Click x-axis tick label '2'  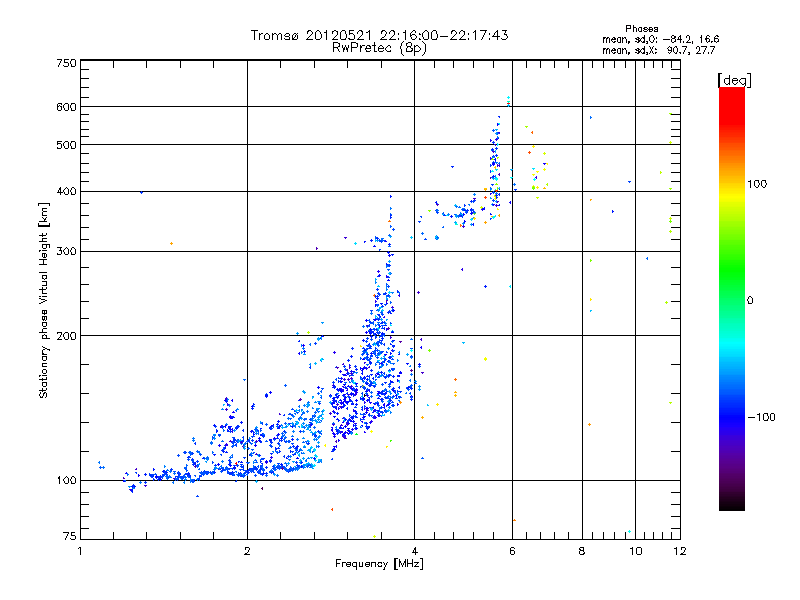(247, 551)
